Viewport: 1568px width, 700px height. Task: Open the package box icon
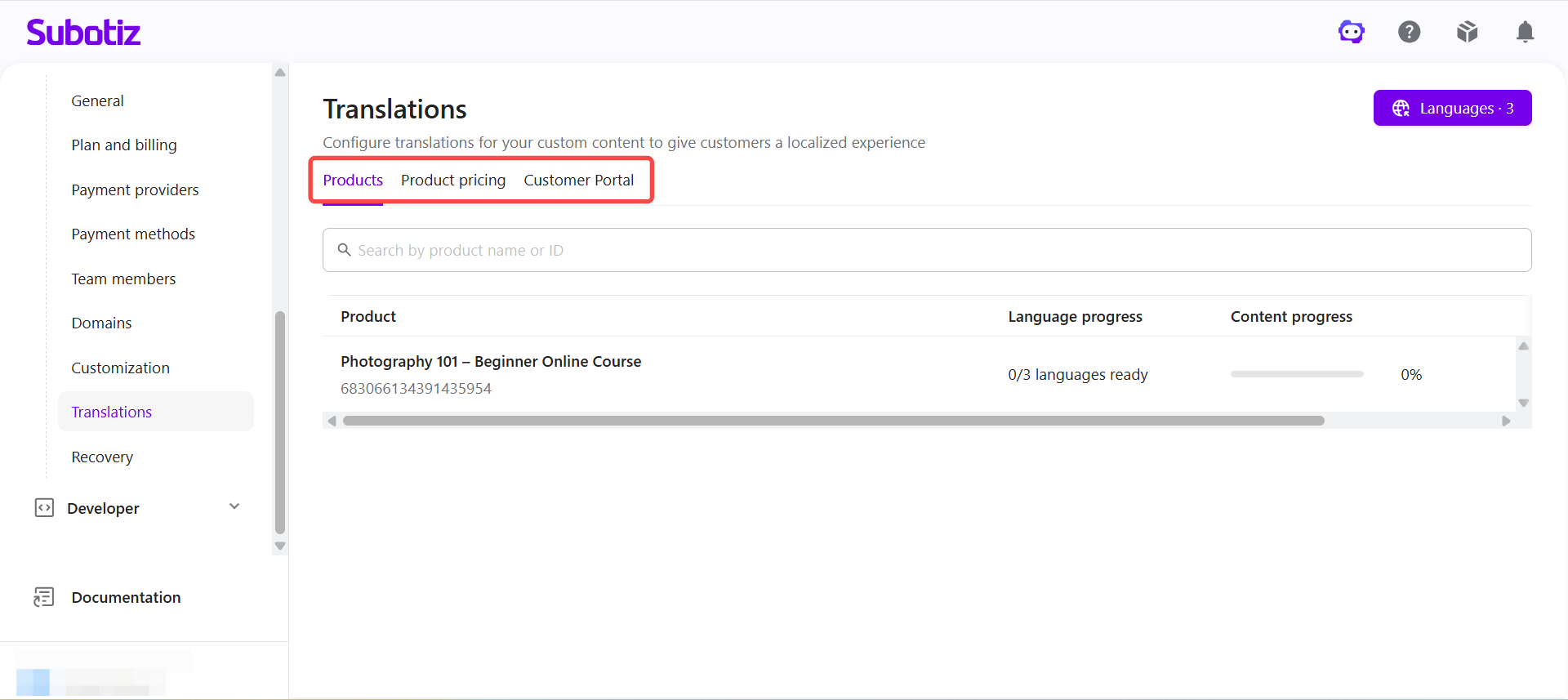(1468, 32)
